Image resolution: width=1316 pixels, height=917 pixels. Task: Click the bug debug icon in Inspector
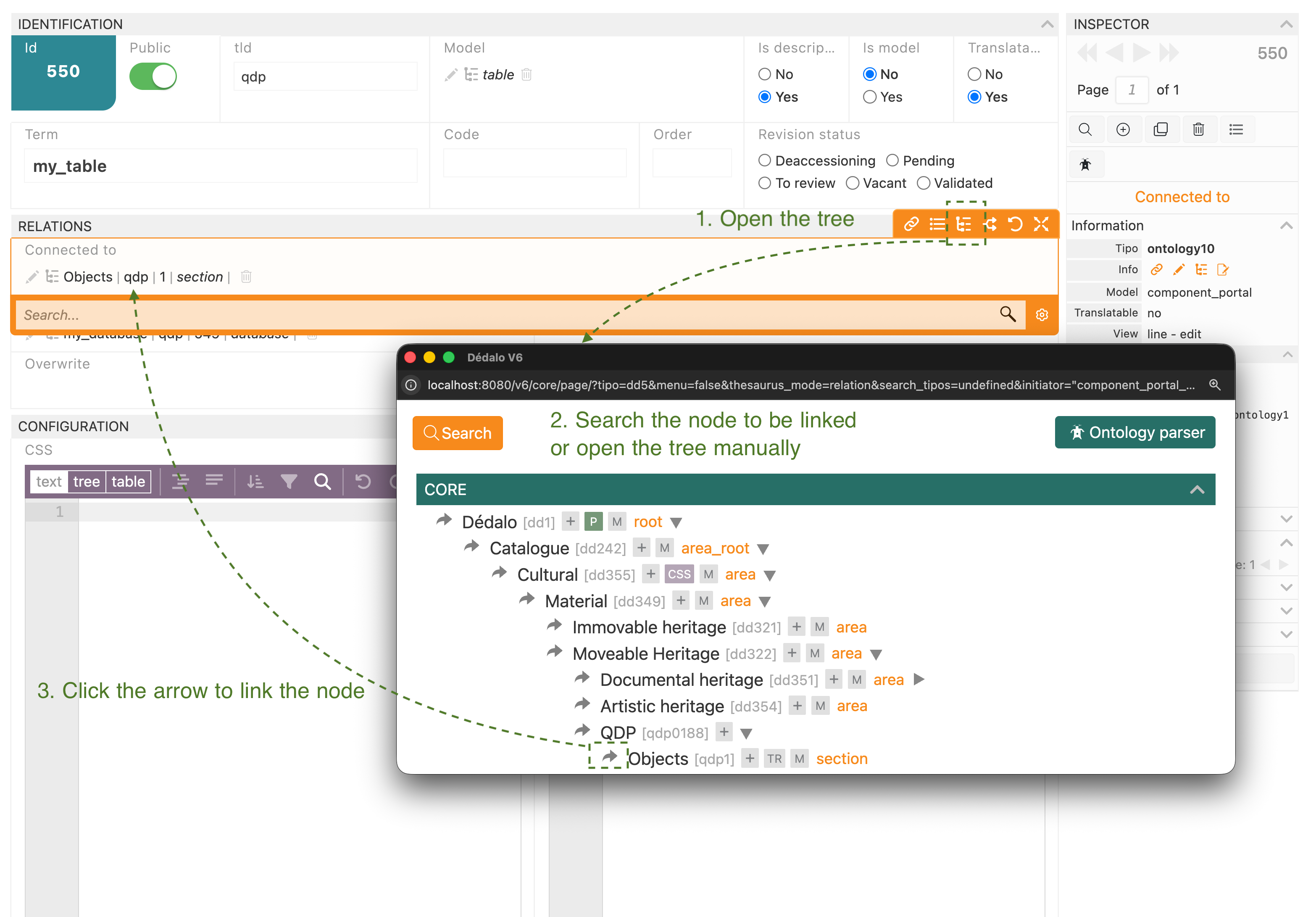click(1086, 165)
